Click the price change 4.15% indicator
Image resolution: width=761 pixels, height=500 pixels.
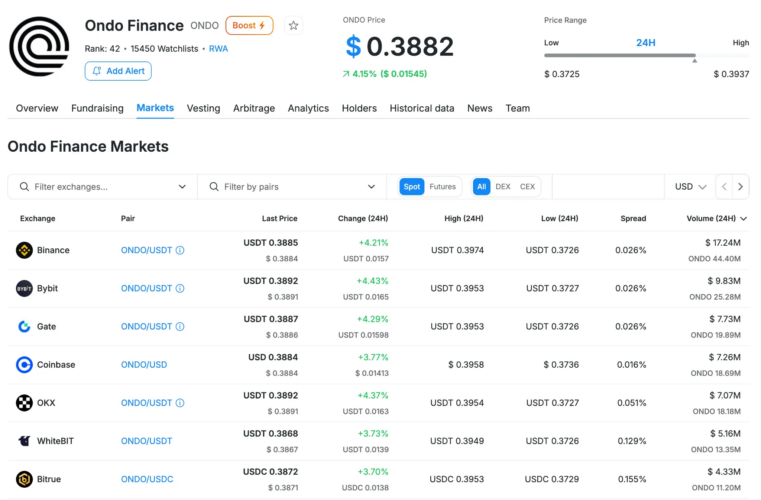point(385,74)
